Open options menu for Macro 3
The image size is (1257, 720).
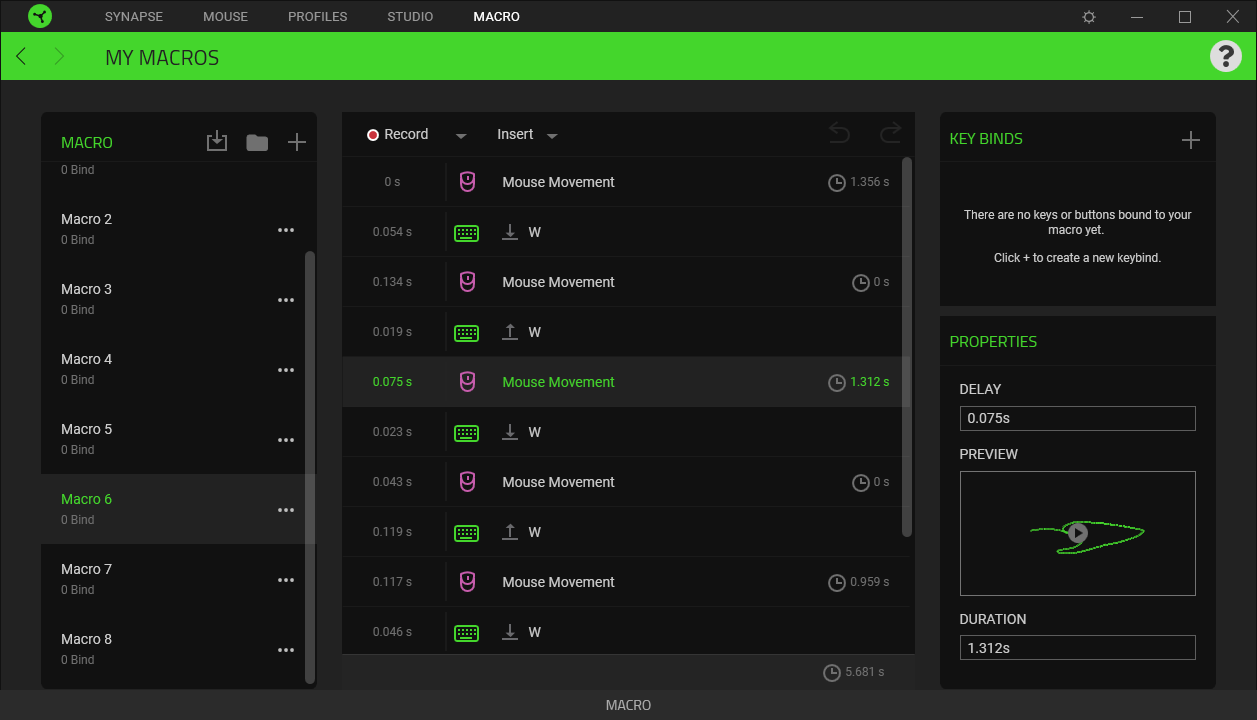pyautogui.click(x=286, y=300)
